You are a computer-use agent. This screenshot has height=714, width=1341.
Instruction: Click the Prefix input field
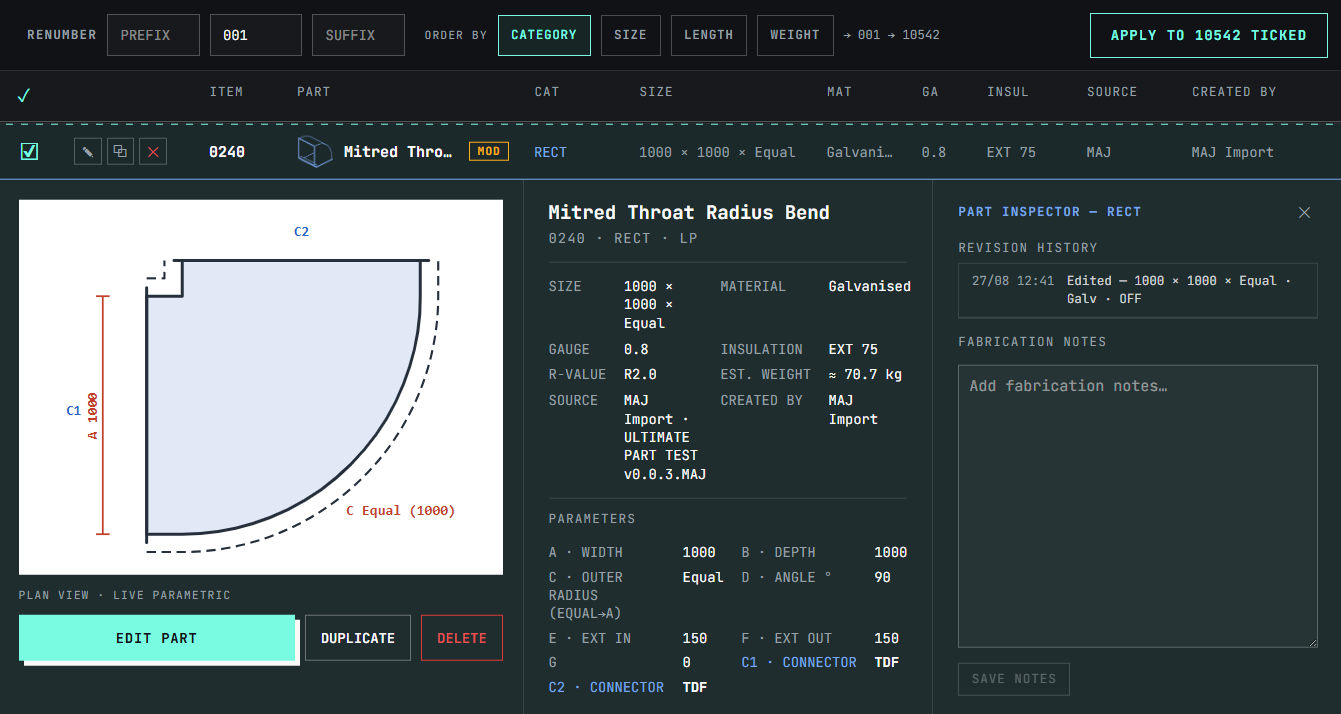click(153, 35)
